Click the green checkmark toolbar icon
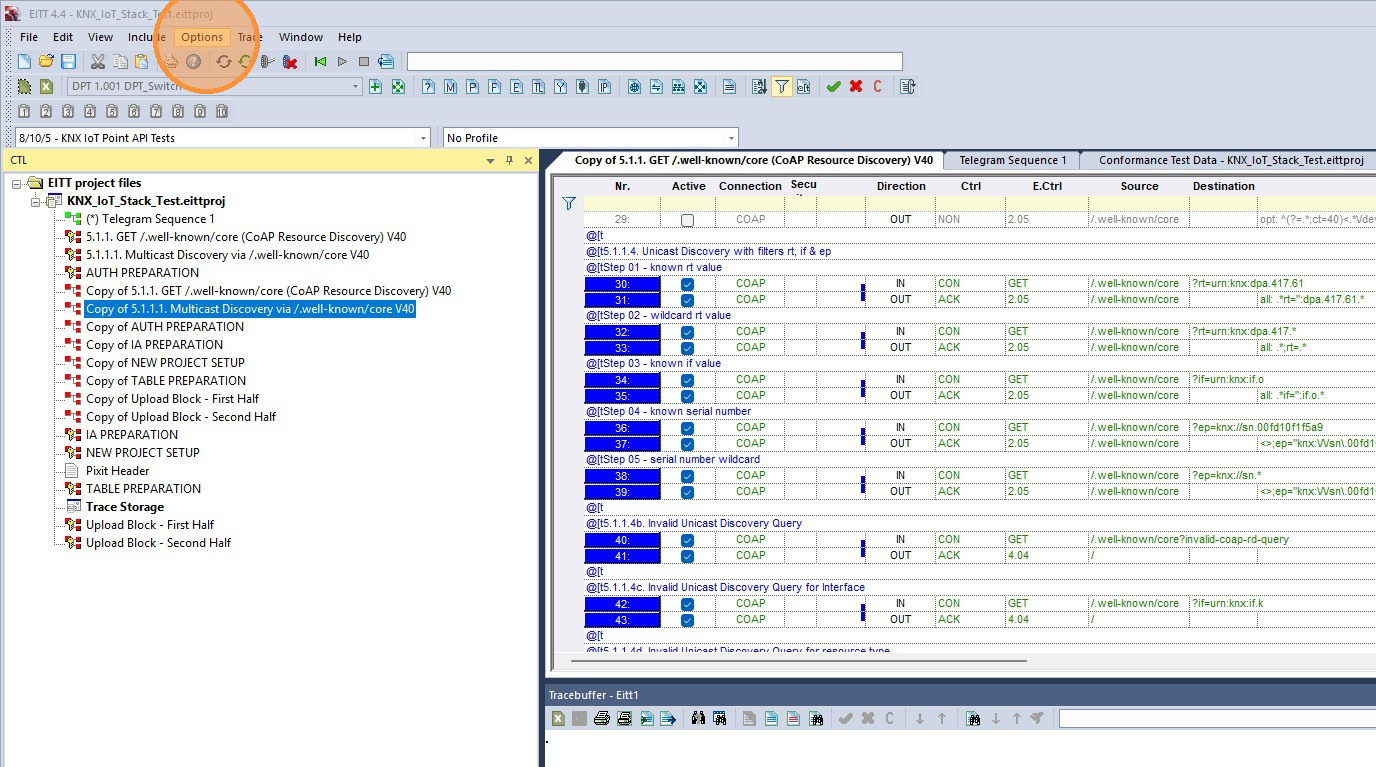The height and width of the screenshot is (767, 1376). tap(833, 87)
